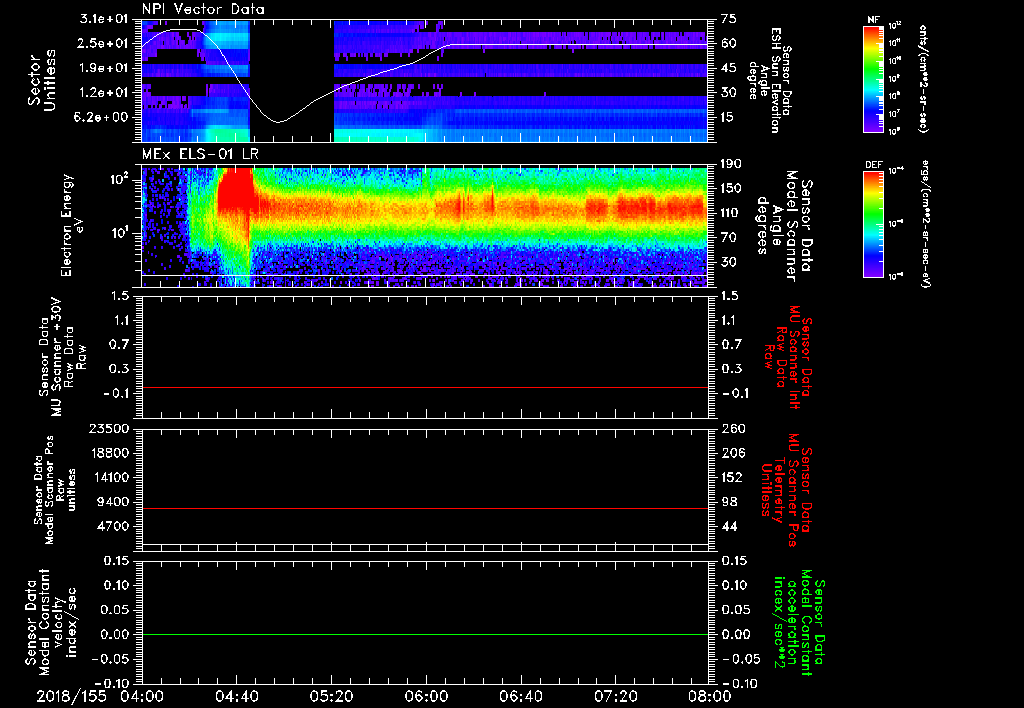Click the 05:20 time axis label
Image resolution: width=1024 pixels, height=708 pixels.
click(331, 696)
